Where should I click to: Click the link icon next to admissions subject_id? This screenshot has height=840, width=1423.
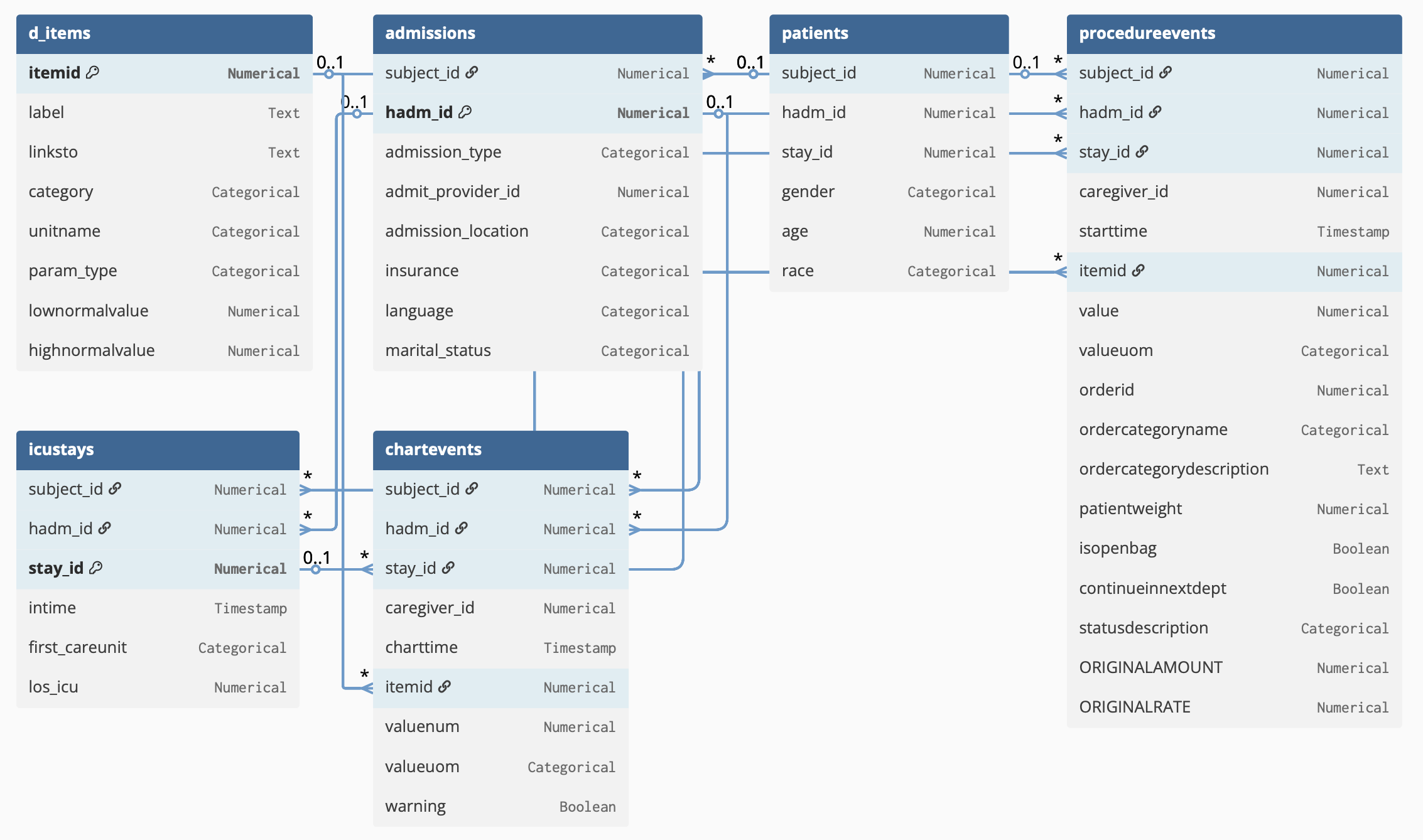coord(472,73)
